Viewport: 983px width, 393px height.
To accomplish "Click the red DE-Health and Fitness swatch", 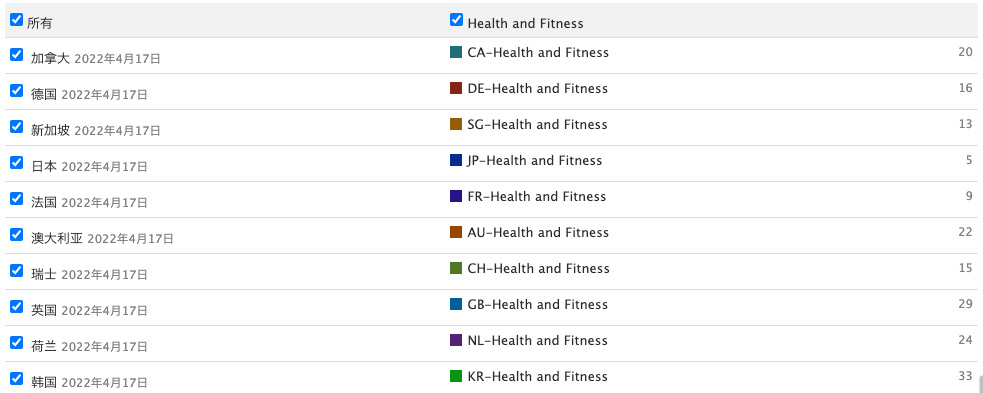I will [x=456, y=88].
